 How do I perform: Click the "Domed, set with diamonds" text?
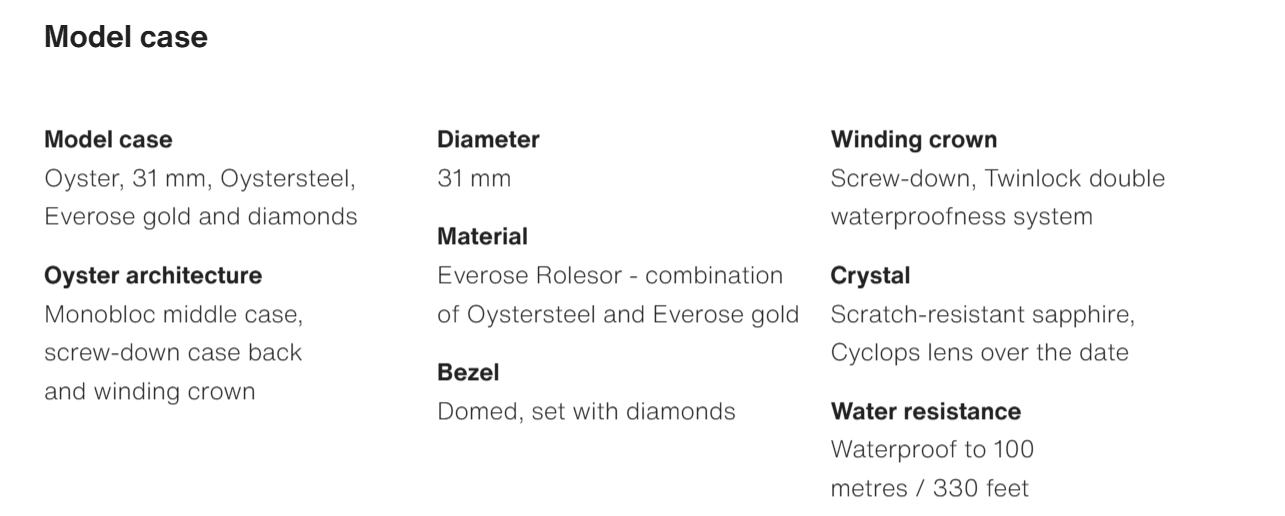click(586, 411)
